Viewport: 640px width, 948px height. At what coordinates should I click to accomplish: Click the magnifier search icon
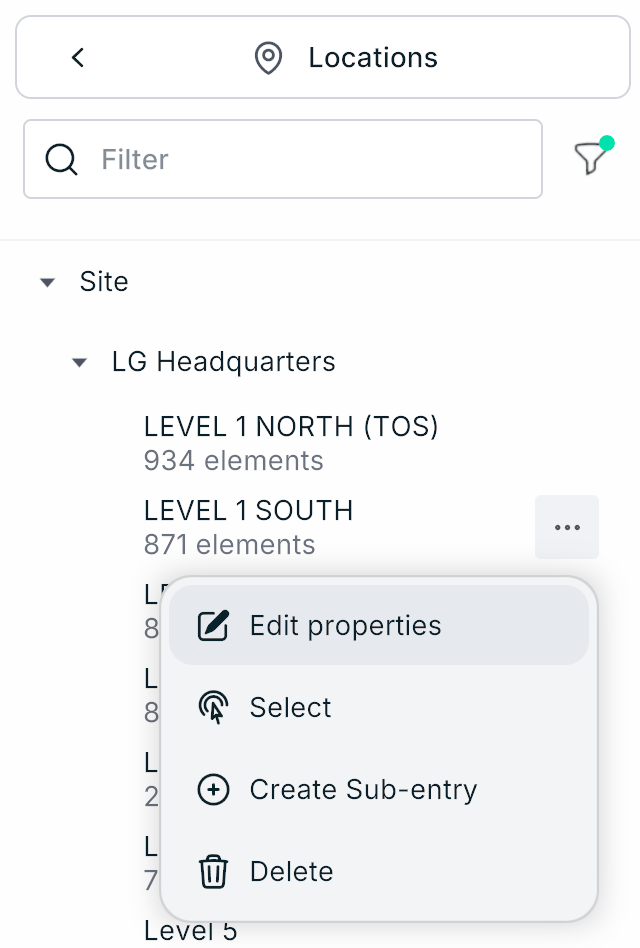(62, 159)
